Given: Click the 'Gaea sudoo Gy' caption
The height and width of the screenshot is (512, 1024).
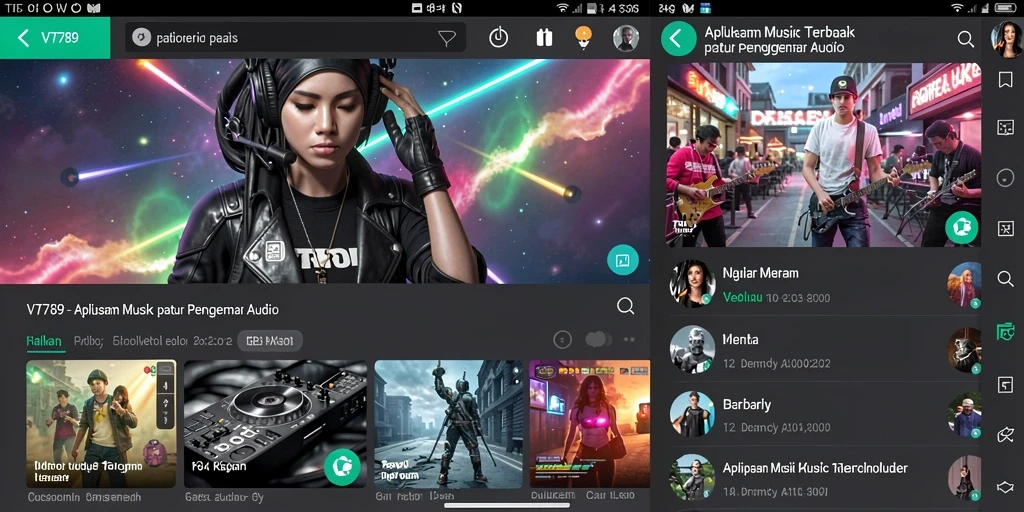Looking at the screenshot, I should [224, 498].
